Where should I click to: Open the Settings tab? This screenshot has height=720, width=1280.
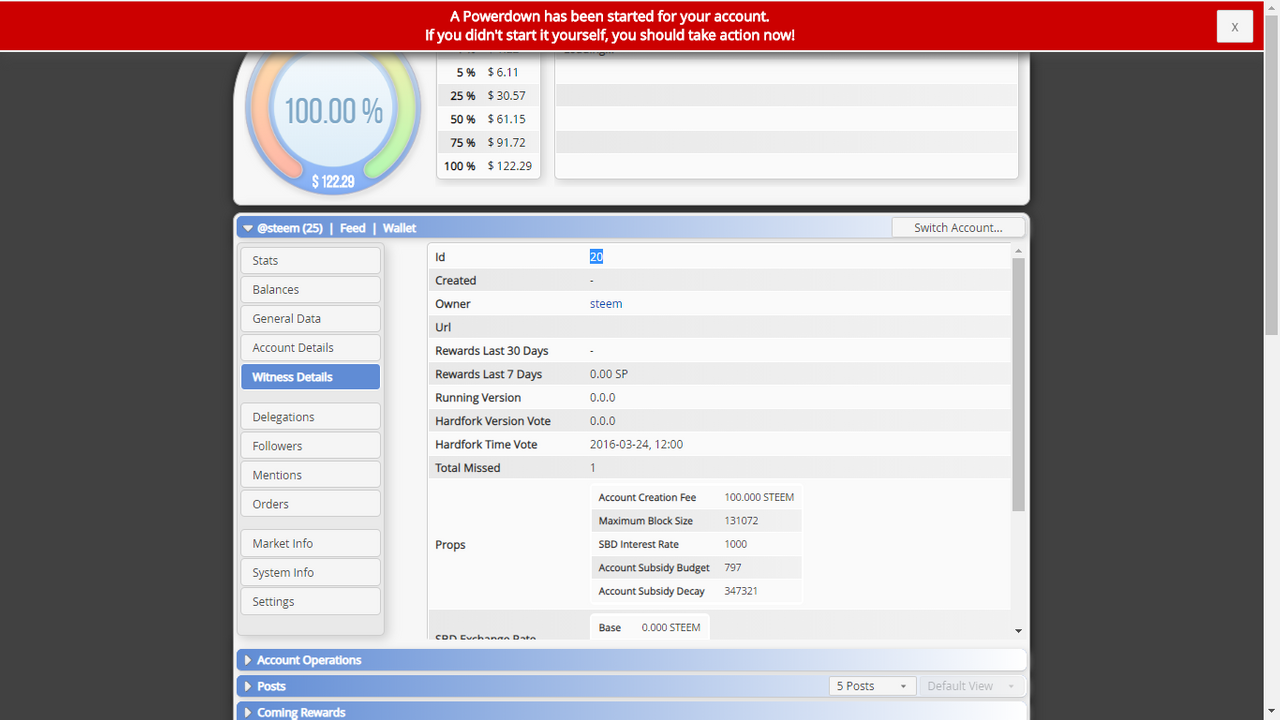(x=310, y=601)
